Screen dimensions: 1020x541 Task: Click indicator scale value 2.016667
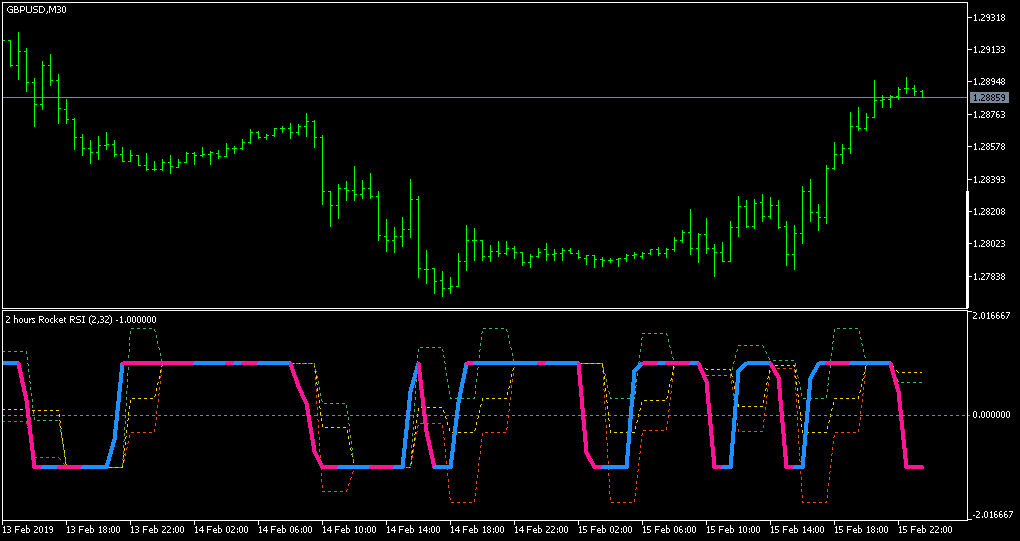992,315
